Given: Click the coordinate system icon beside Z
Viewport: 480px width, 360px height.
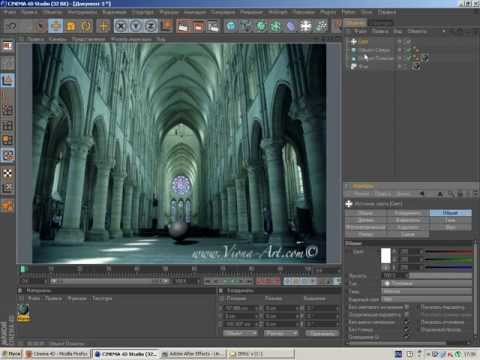Looking at the screenshot, I should coord(167,25).
